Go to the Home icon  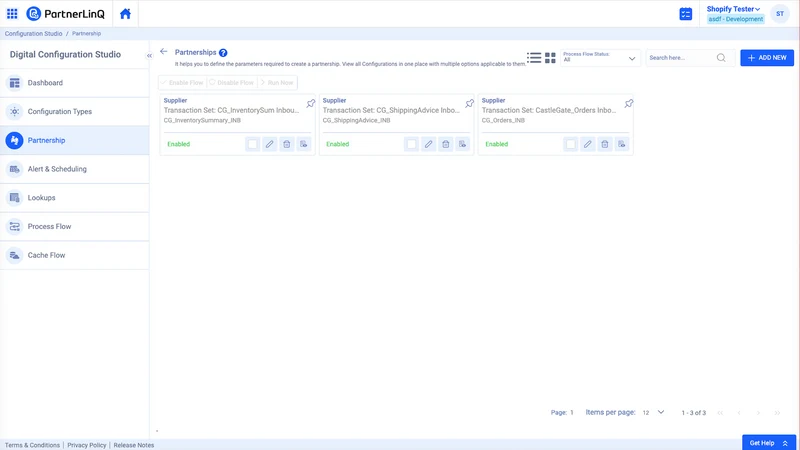pos(125,14)
